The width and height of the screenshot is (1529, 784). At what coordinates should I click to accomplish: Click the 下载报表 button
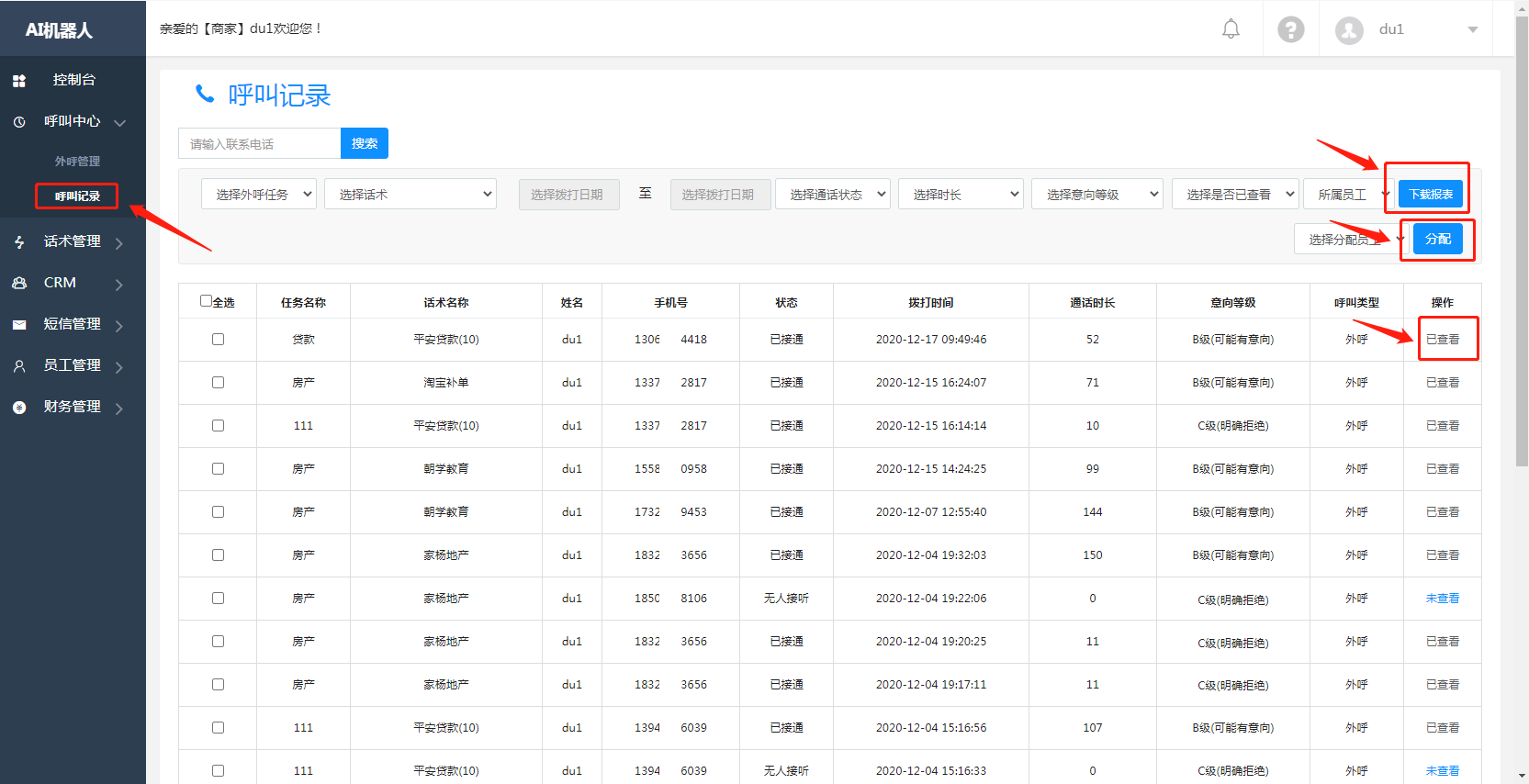(x=1431, y=194)
